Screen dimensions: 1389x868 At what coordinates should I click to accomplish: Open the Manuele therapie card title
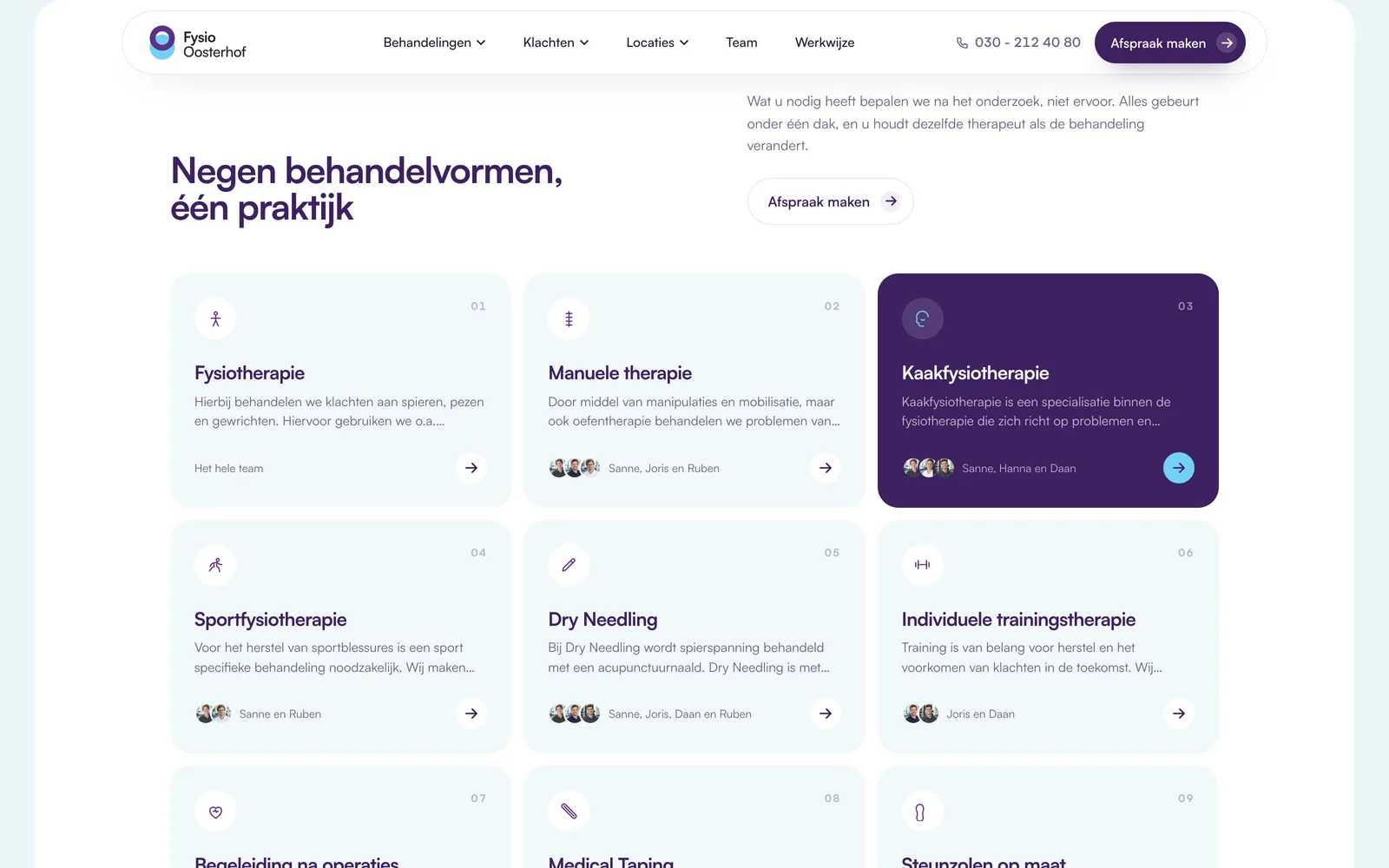(x=620, y=373)
